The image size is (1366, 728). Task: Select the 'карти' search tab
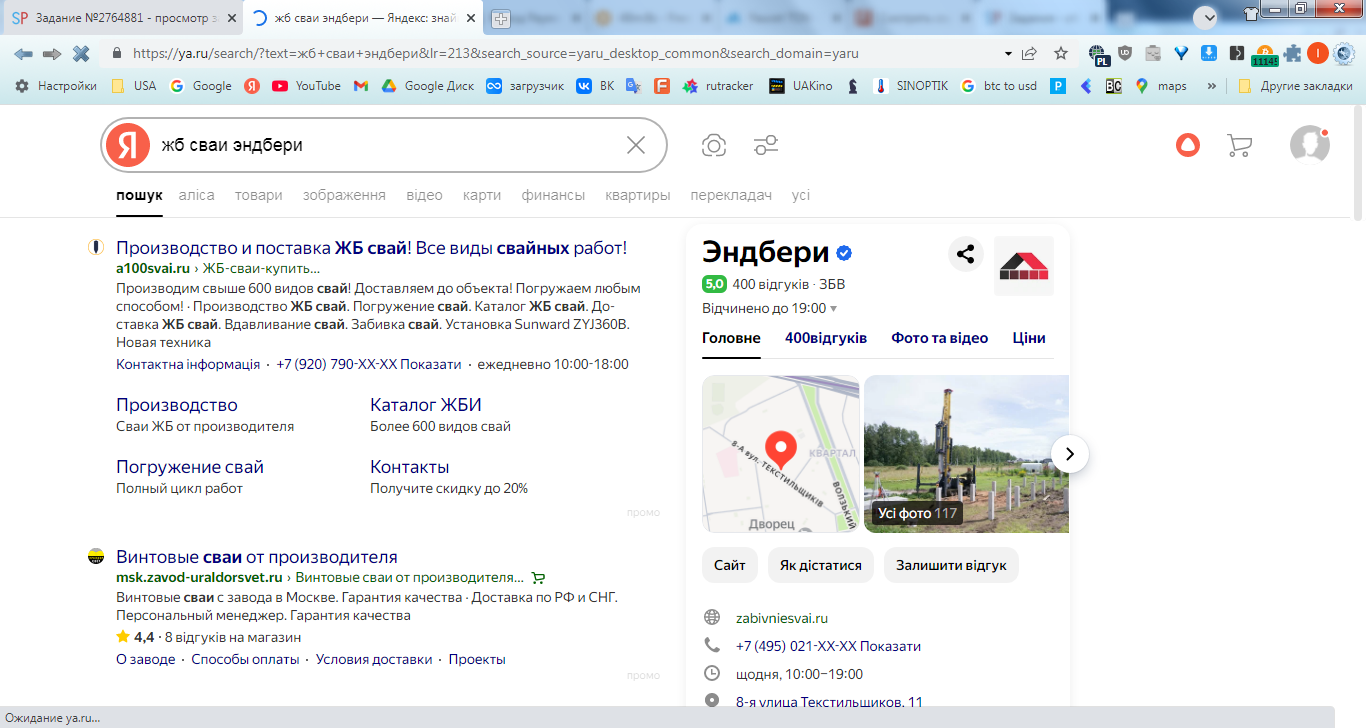(x=482, y=195)
